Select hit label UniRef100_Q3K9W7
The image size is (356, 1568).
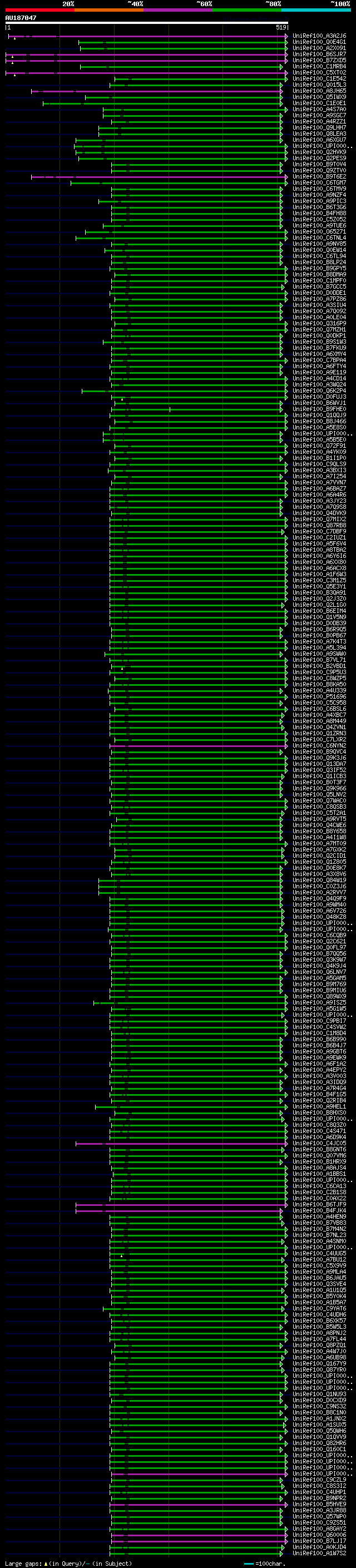[319, 959]
